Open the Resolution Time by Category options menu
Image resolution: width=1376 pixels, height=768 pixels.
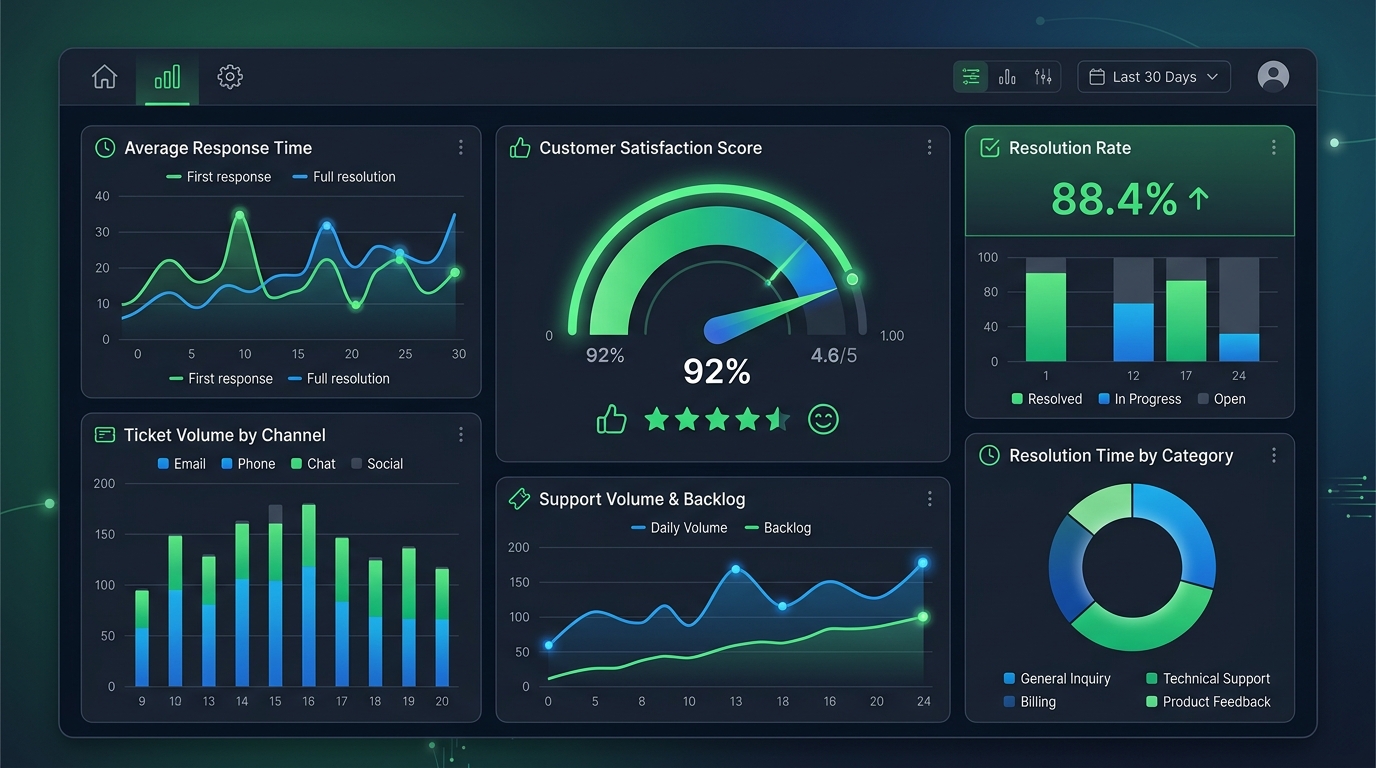1273,456
